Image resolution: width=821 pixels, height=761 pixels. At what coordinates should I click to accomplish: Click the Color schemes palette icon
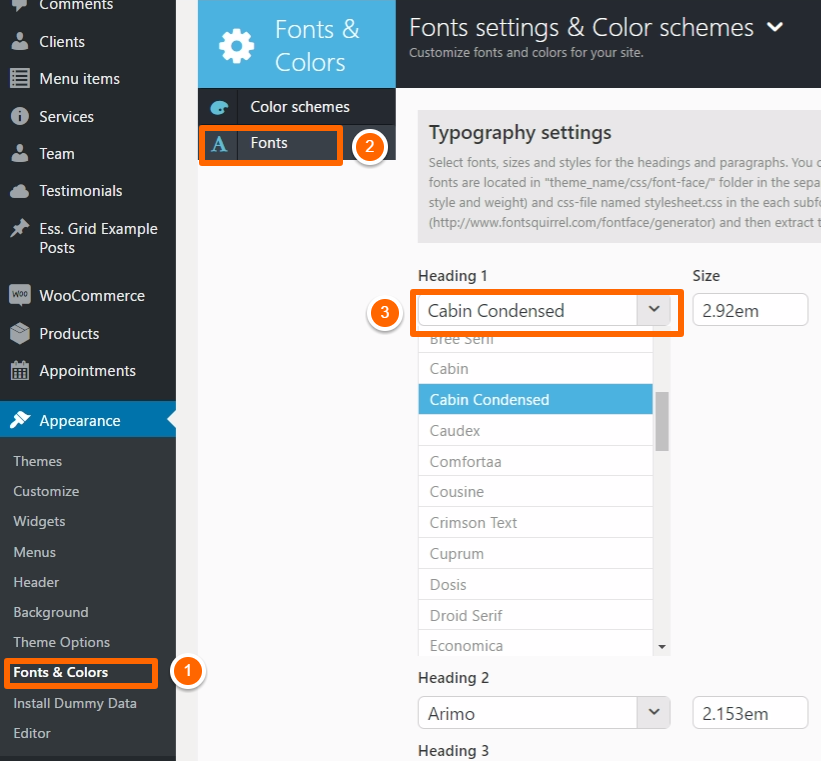(x=219, y=107)
